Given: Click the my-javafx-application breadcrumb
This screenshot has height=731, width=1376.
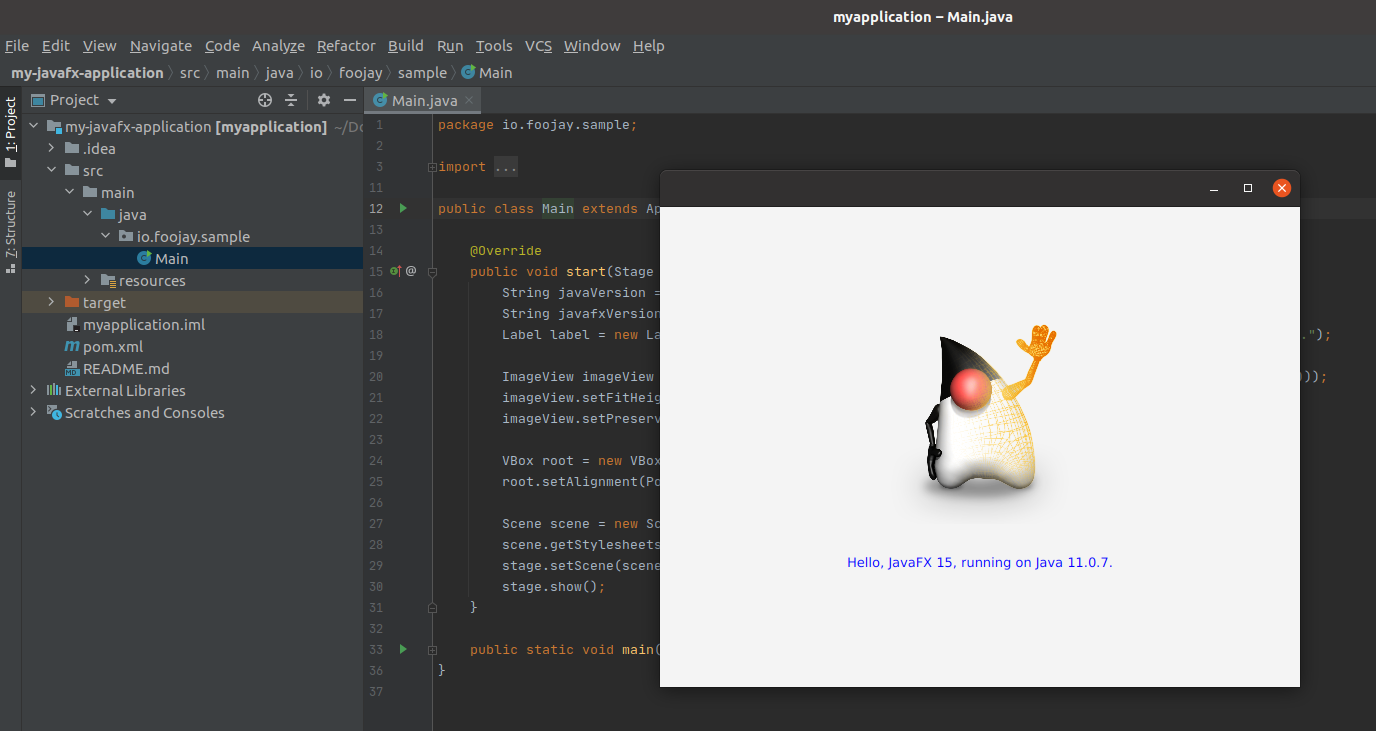Looking at the screenshot, I should click(x=87, y=72).
